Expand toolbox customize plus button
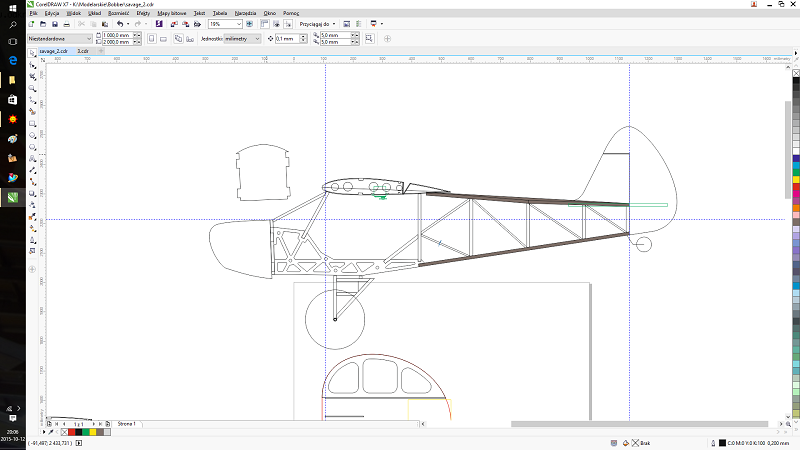 coord(32,269)
